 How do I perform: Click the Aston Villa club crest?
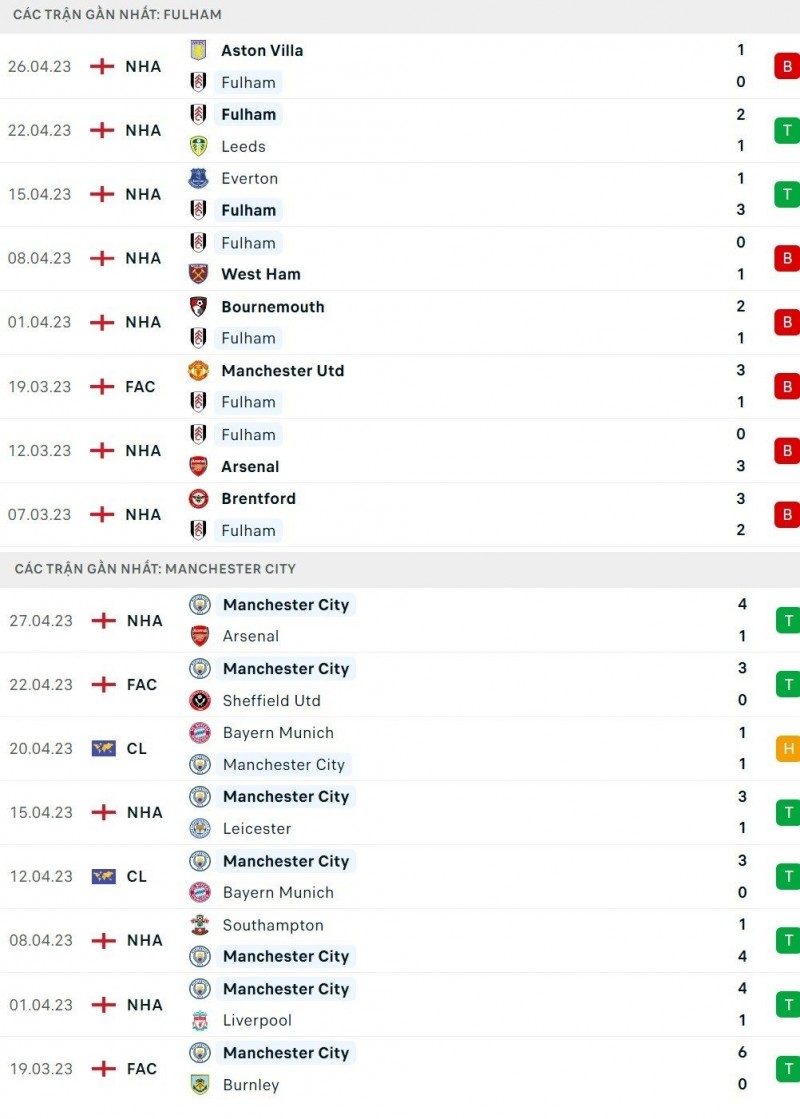198,50
